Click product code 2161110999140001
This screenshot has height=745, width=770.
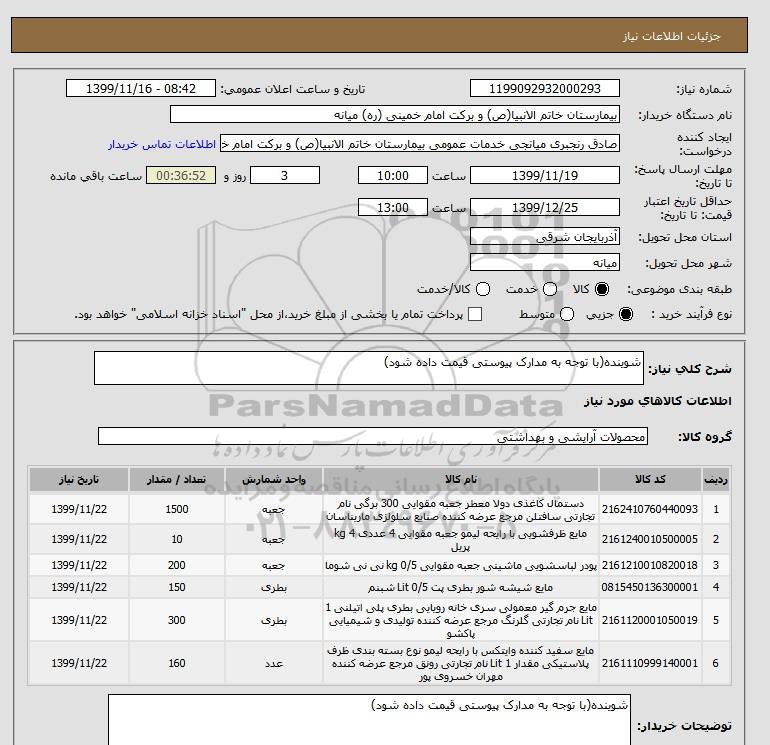click(650, 663)
